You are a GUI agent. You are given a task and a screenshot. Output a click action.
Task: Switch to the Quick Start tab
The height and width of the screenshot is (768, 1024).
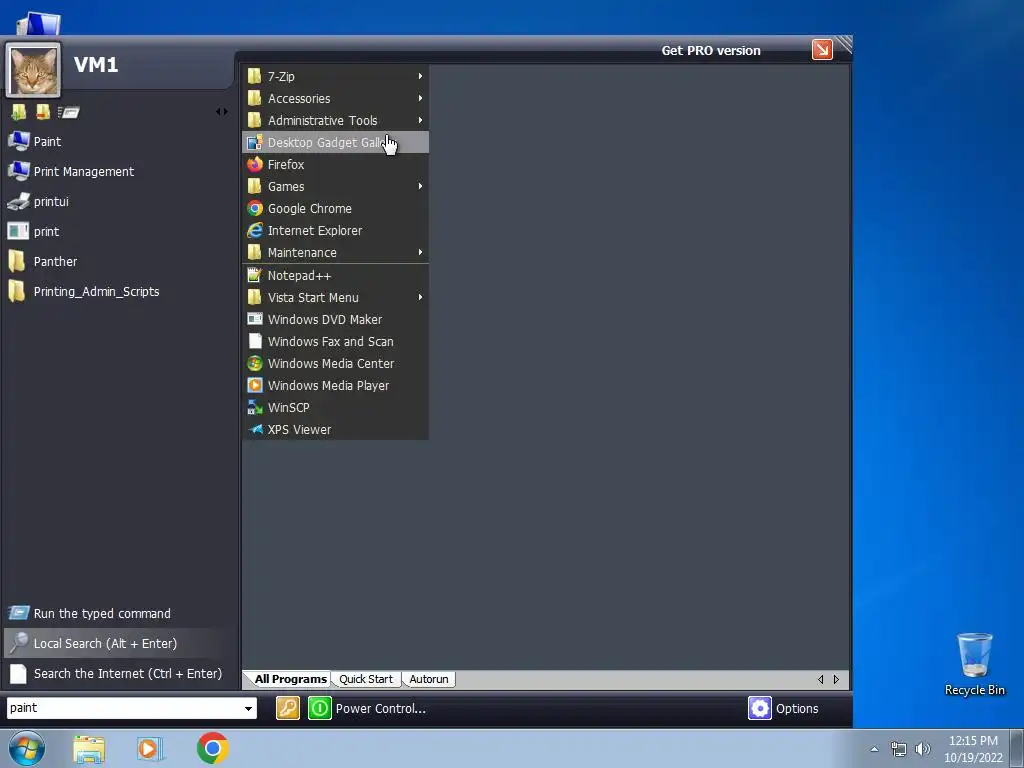[366, 679]
